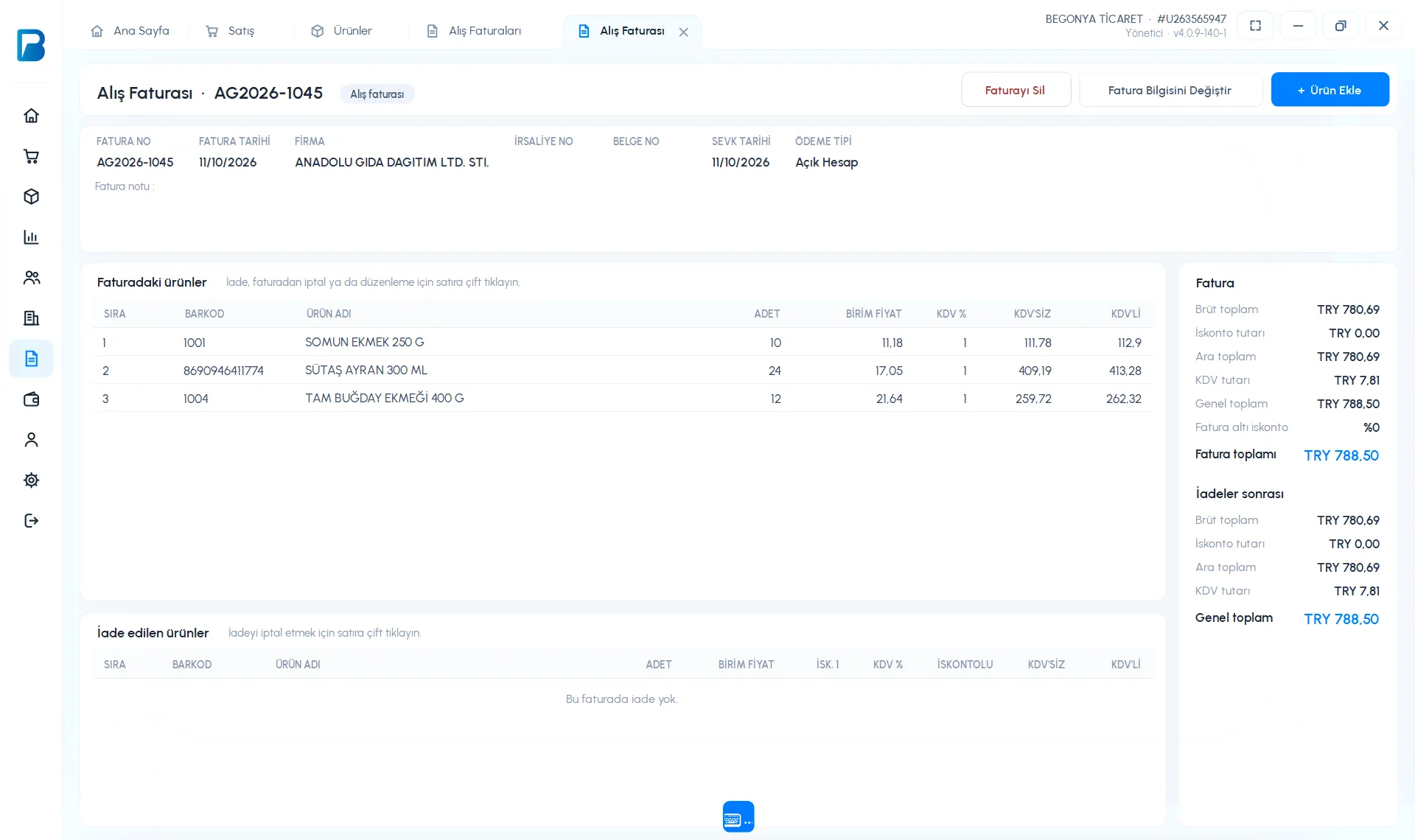Click the ÜRÜN ADI header in products table
This screenshot has width=1415, height=840.
tap(329, 314)
